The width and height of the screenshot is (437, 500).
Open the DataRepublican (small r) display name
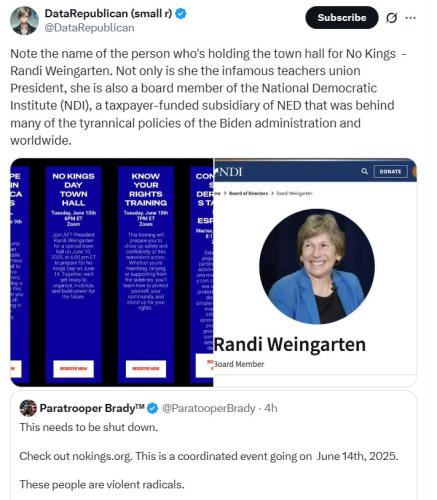pyautogui.click(x=108, y=14)
